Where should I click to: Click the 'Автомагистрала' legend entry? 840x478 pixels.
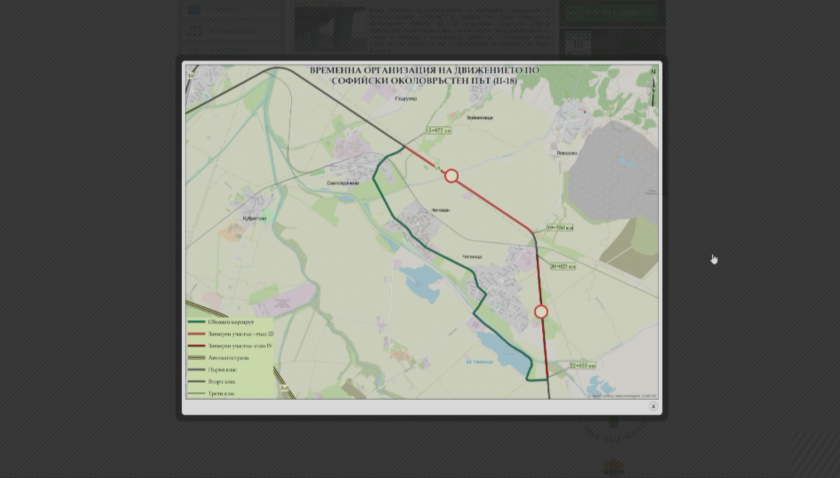click(x=228, y=357)
